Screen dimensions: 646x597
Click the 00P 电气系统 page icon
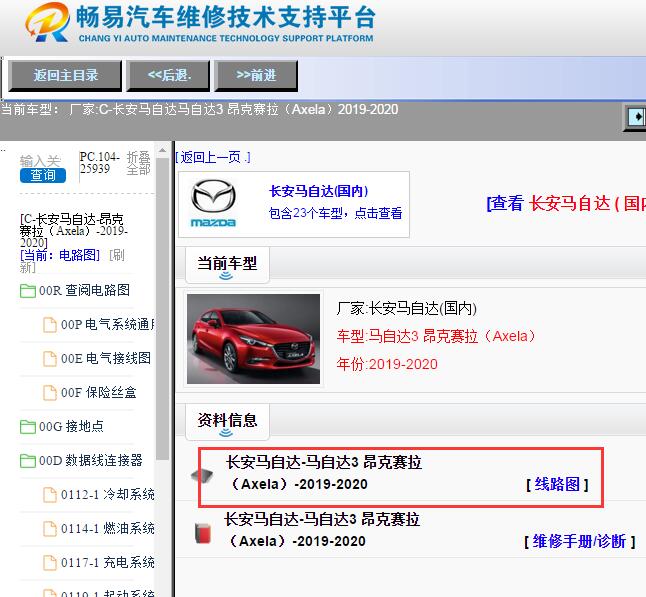click(x=50, y=325)
